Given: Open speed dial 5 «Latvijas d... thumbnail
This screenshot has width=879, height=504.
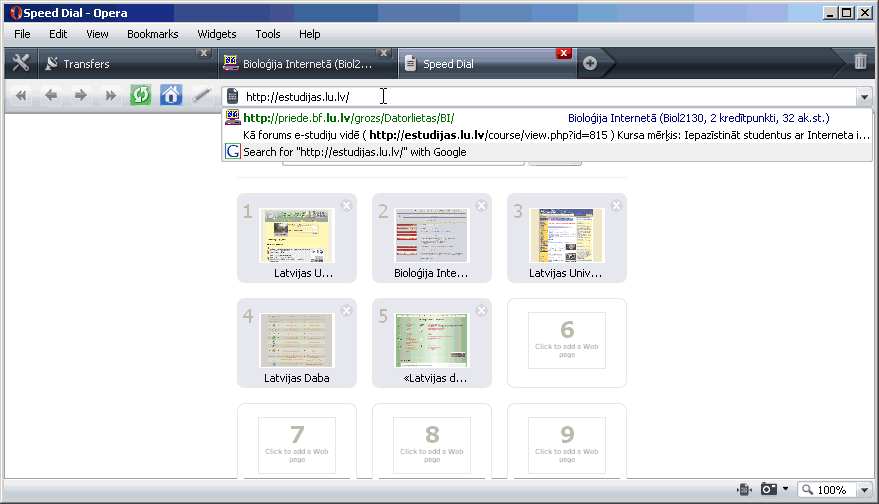Looking at the screenshot, I should pyautogui.click(x=432, y=340).
